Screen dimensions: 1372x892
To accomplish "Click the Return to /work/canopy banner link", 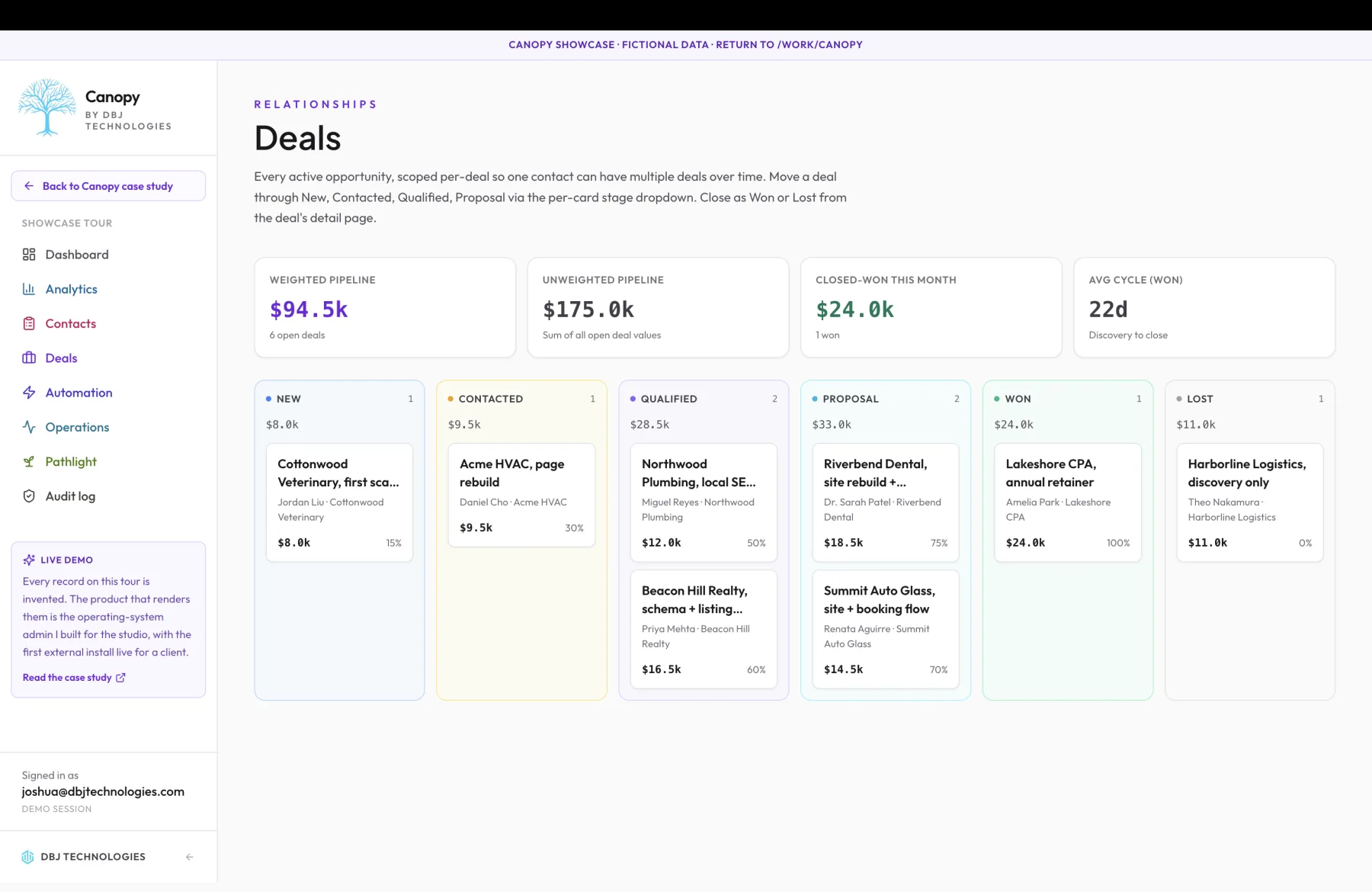I will pyautogui.click(x=789, y=45).
